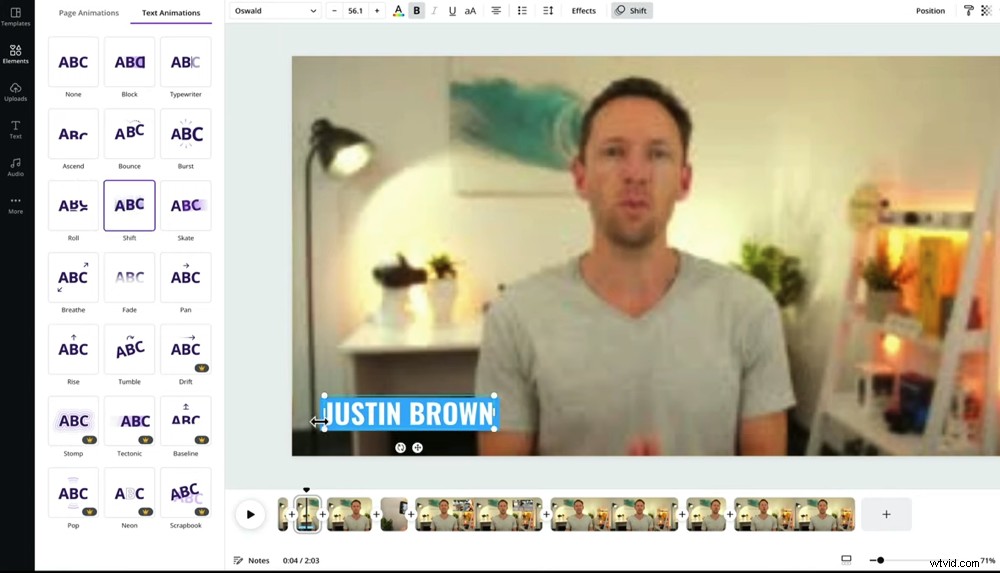Open the Effects panel
1000x573 pixels.
(584, 11)
